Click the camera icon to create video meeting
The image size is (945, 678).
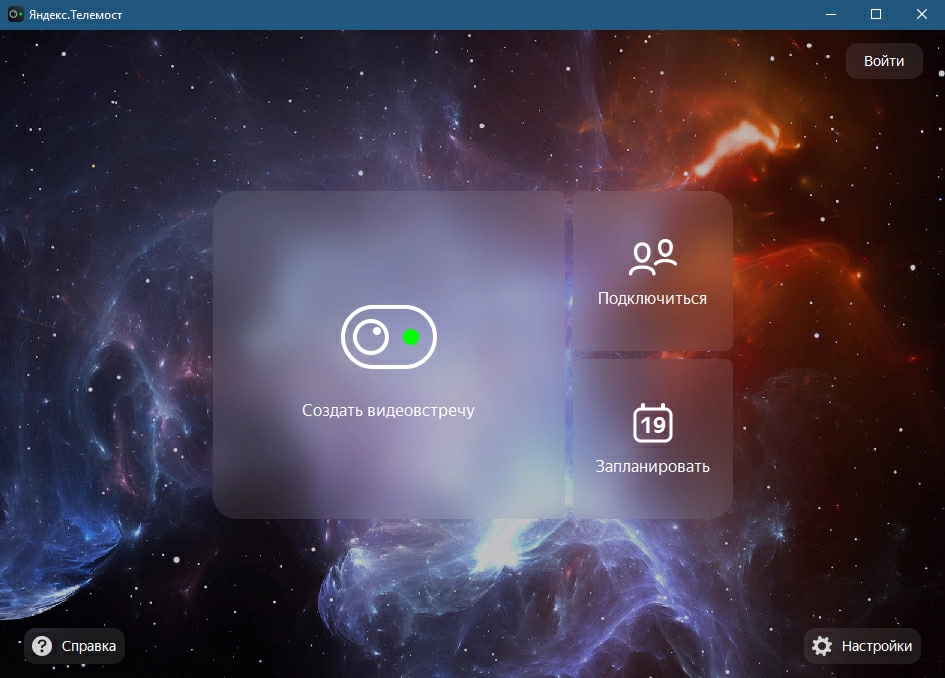coord(389,337)
